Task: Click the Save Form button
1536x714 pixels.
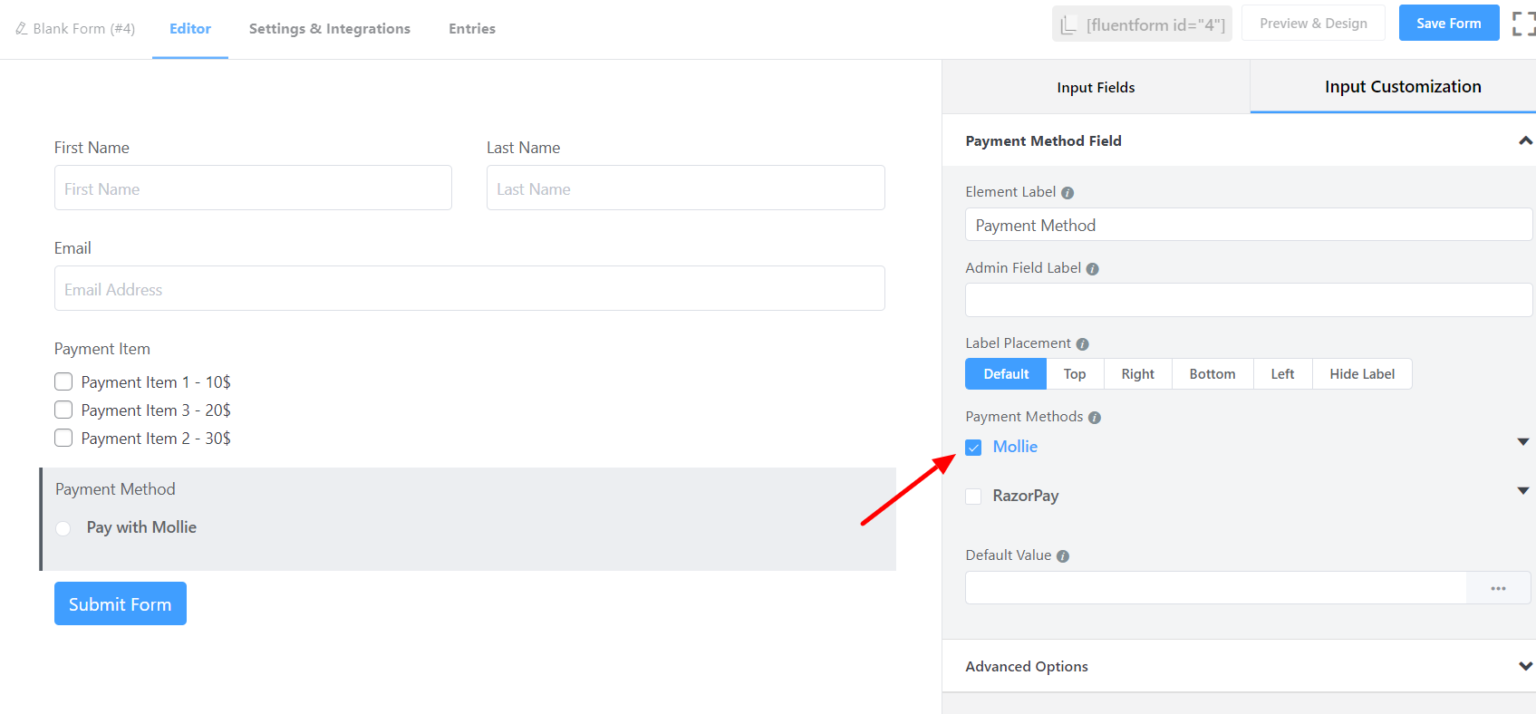Action: (x=1448, y=22)
